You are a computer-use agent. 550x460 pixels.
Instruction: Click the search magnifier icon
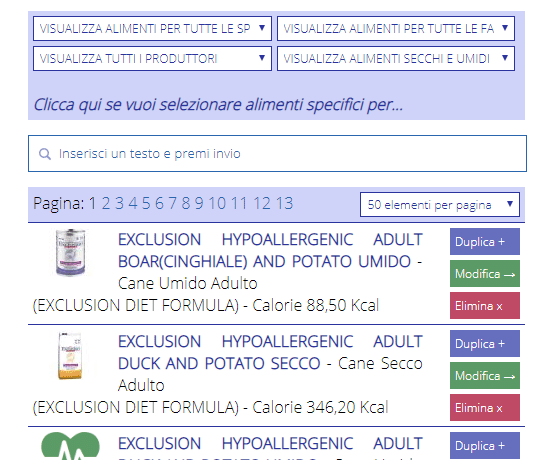(x=45, y=154)
